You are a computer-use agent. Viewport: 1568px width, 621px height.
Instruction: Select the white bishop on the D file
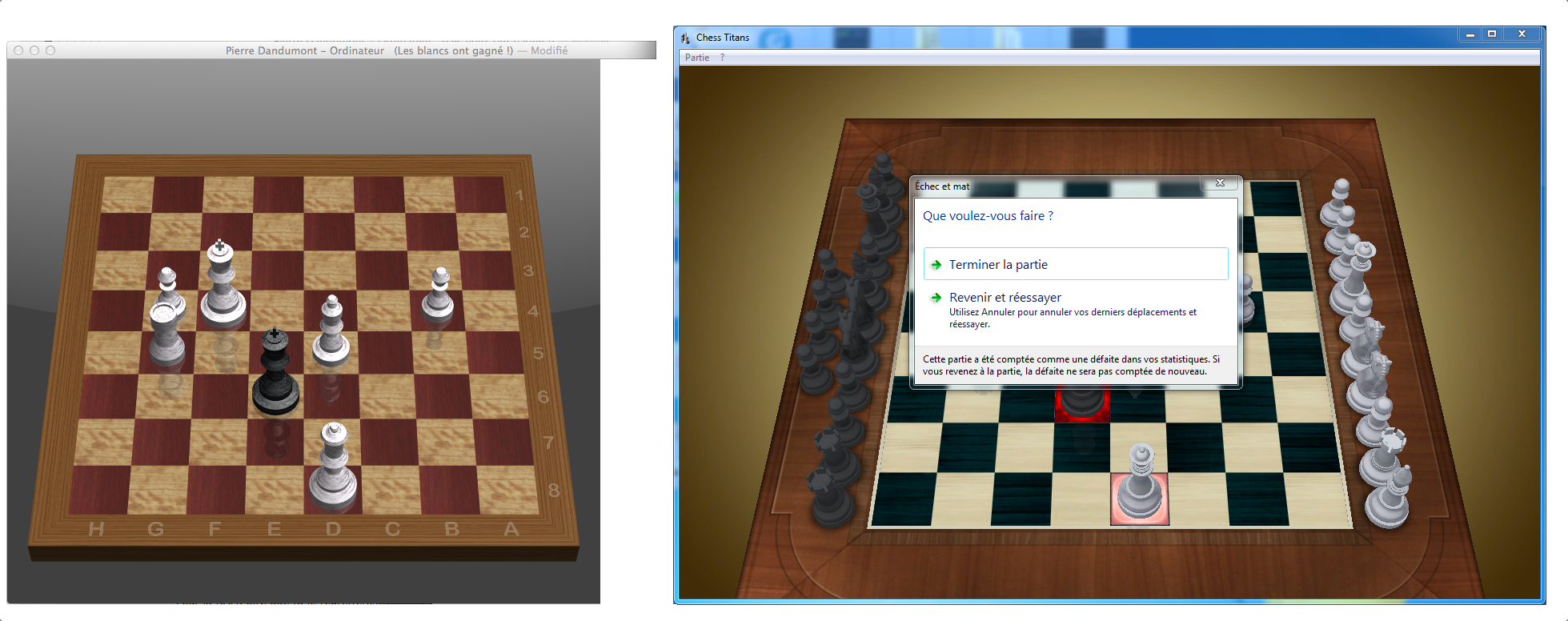tap(331, 330)
